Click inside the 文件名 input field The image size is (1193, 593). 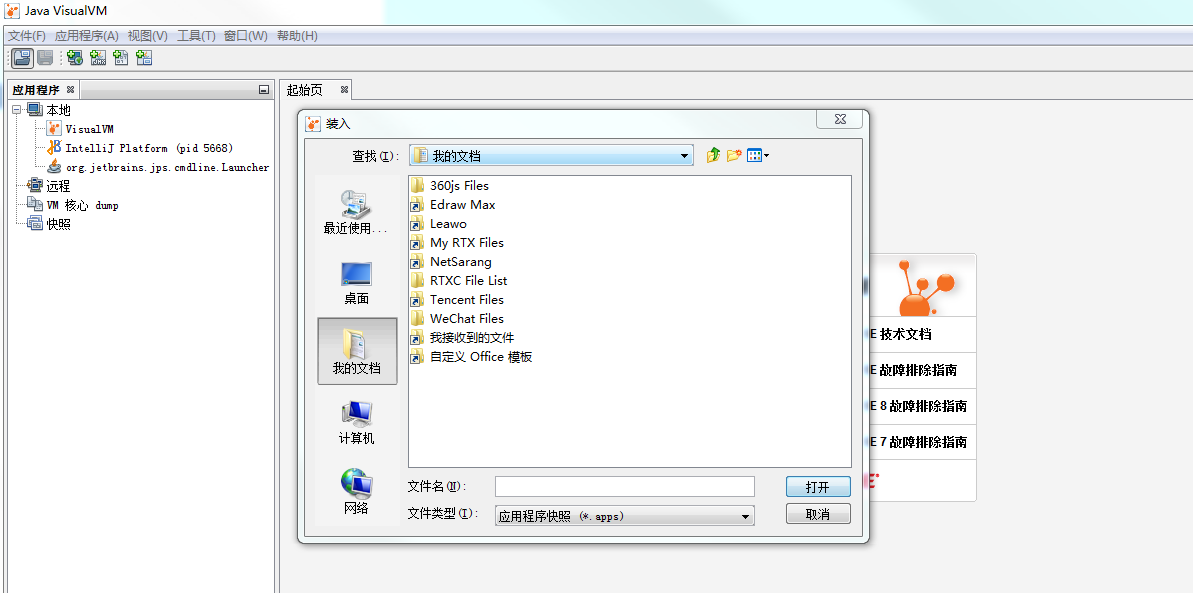(624, 486)
